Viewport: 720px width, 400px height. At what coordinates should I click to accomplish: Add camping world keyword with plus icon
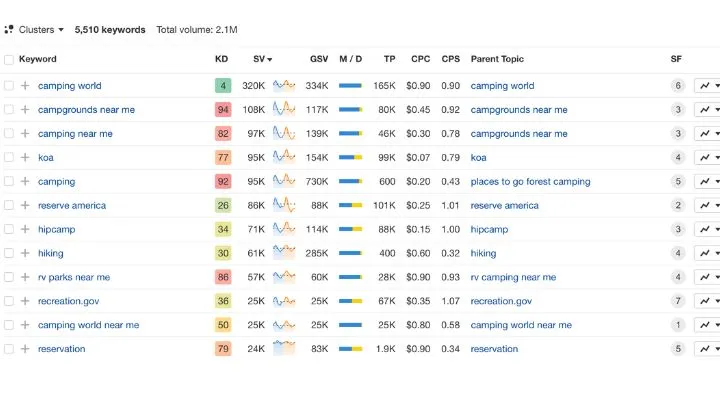coord(25,85)
